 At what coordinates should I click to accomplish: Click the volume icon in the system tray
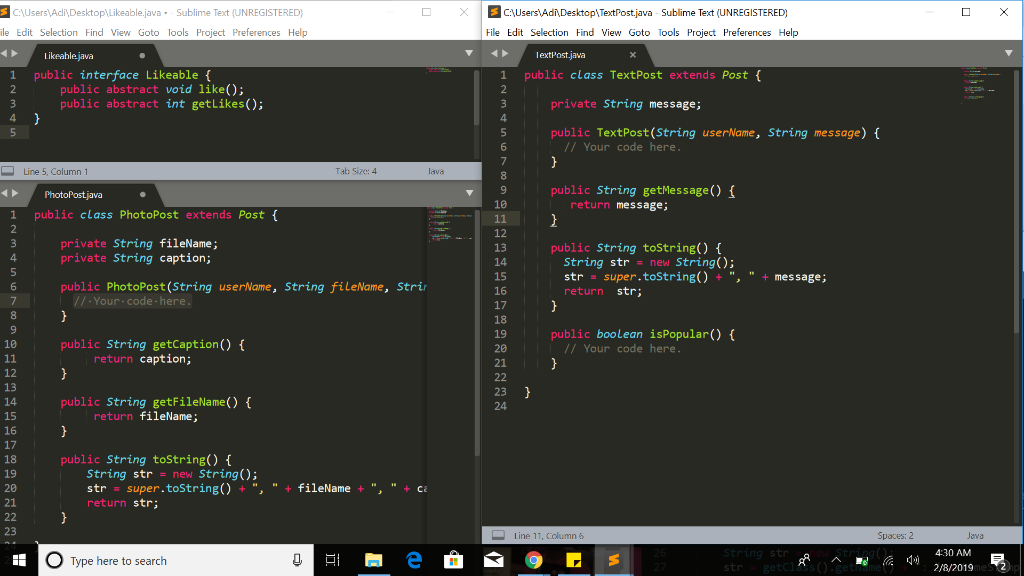[x=911, y=561]
